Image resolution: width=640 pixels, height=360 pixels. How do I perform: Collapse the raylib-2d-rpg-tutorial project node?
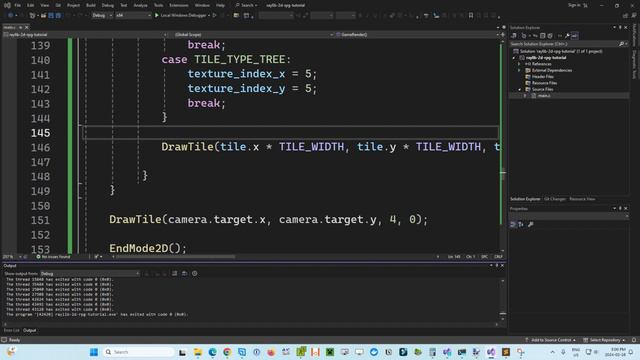514,58
